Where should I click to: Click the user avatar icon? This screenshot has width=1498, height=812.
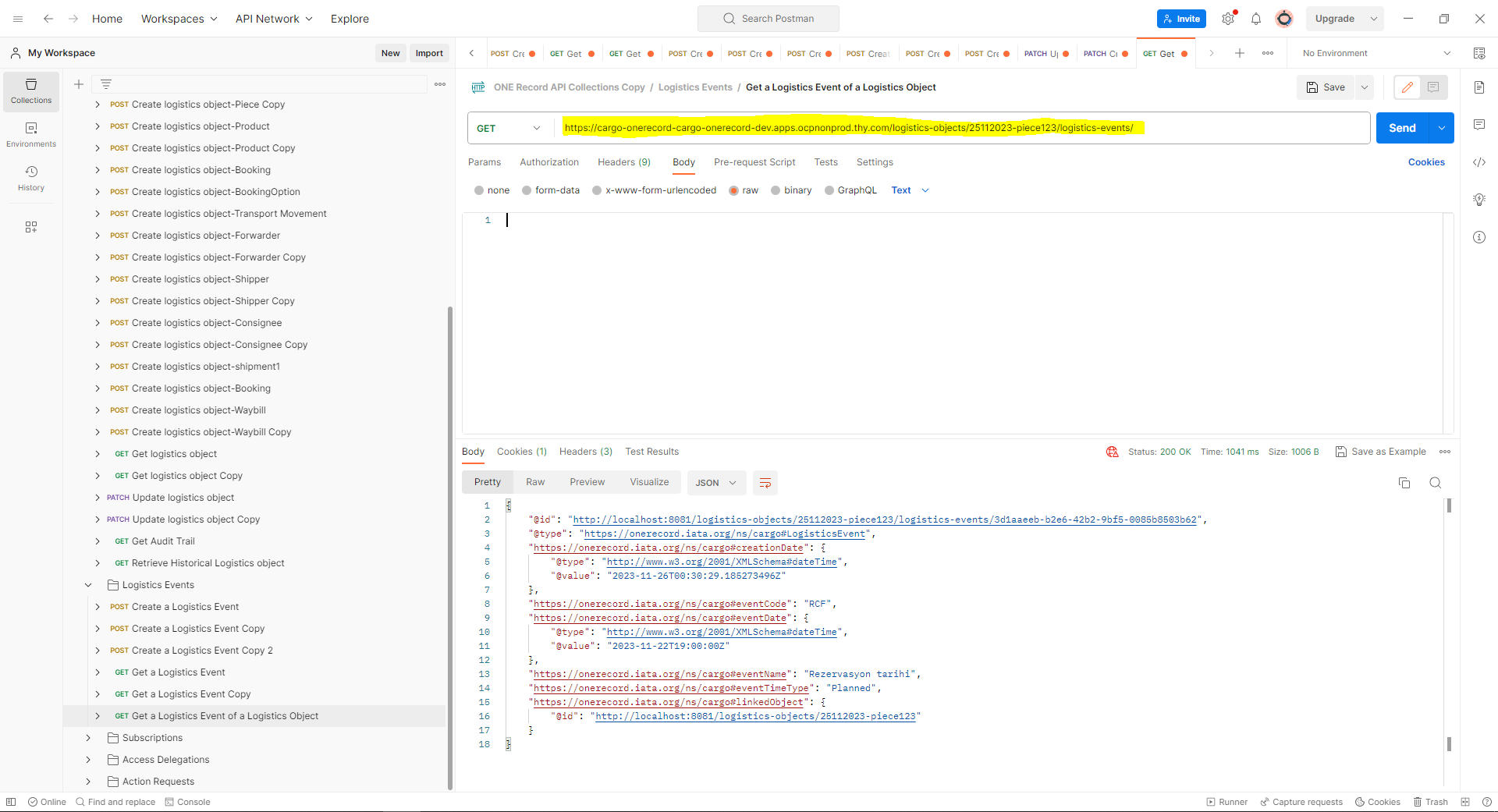point(1284,19)
